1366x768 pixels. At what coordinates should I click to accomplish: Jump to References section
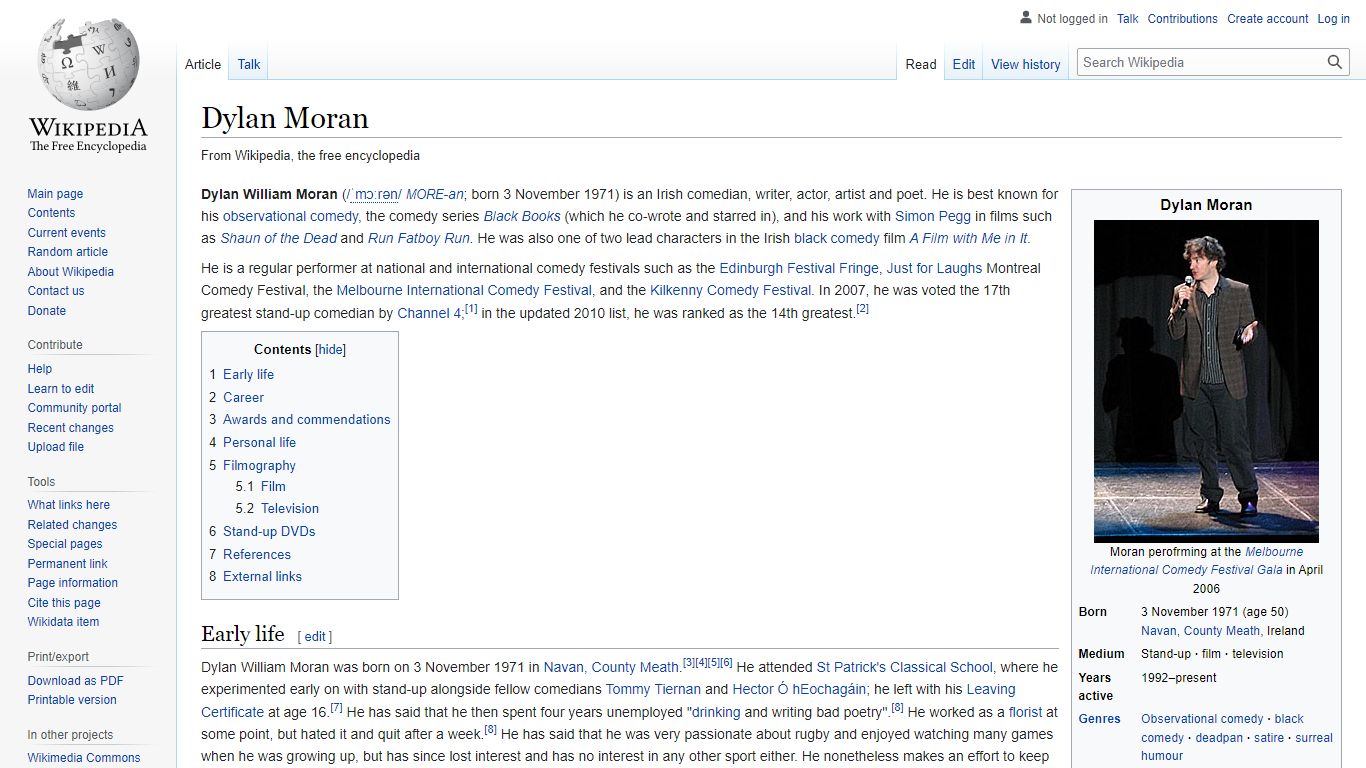tap(257, 555)
